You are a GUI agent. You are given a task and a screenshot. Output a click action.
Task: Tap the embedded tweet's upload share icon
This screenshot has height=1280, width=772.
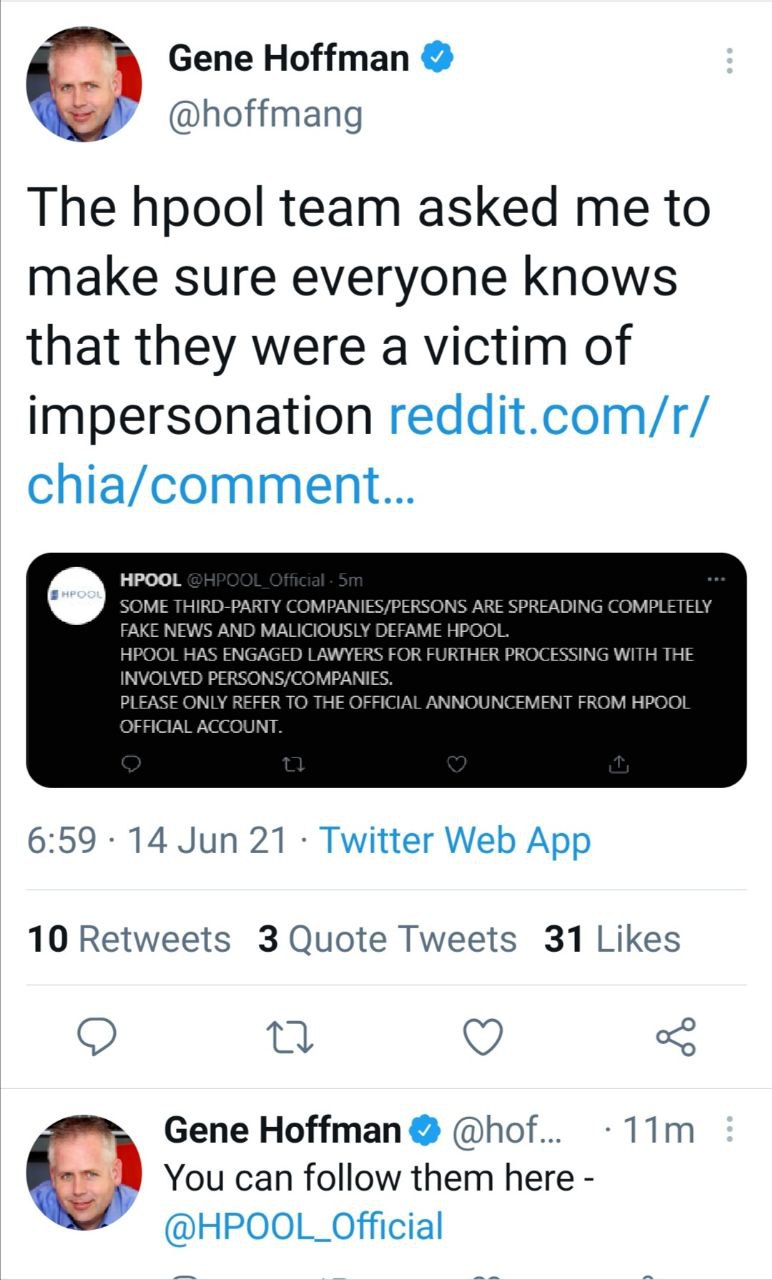(x=618, y=764)
